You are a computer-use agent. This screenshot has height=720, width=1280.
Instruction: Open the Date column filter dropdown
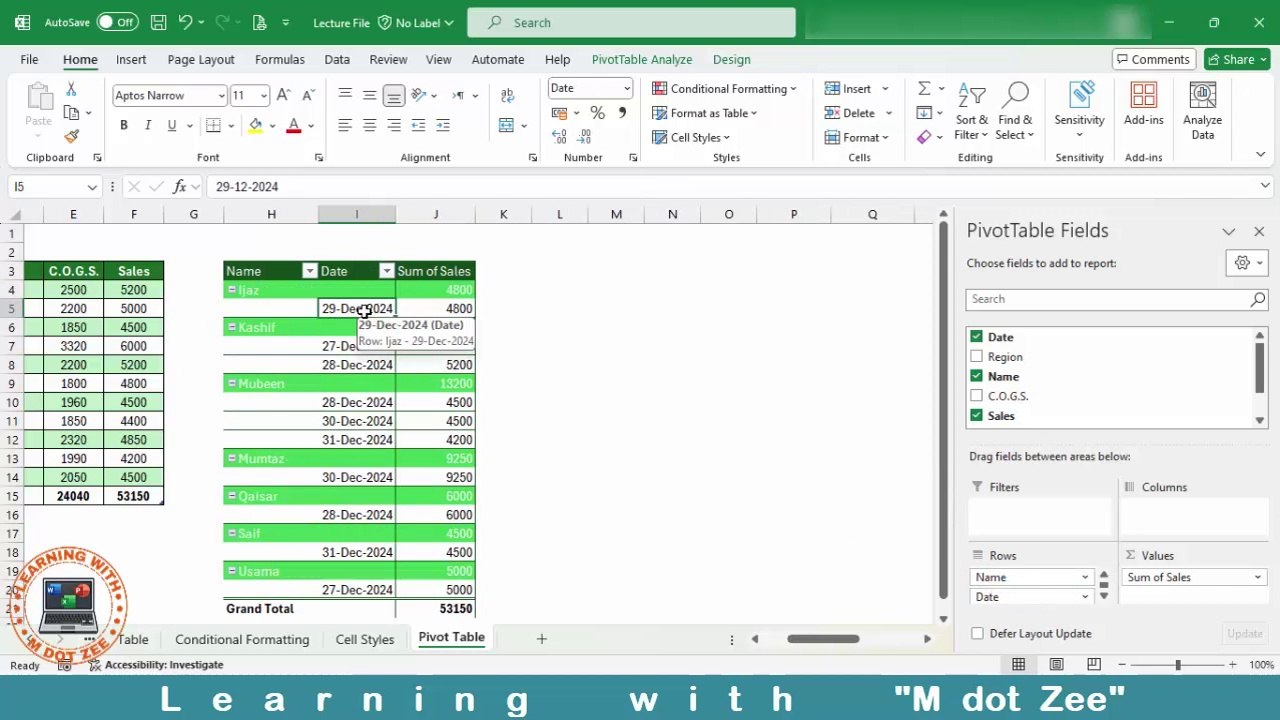click(386, 271)
